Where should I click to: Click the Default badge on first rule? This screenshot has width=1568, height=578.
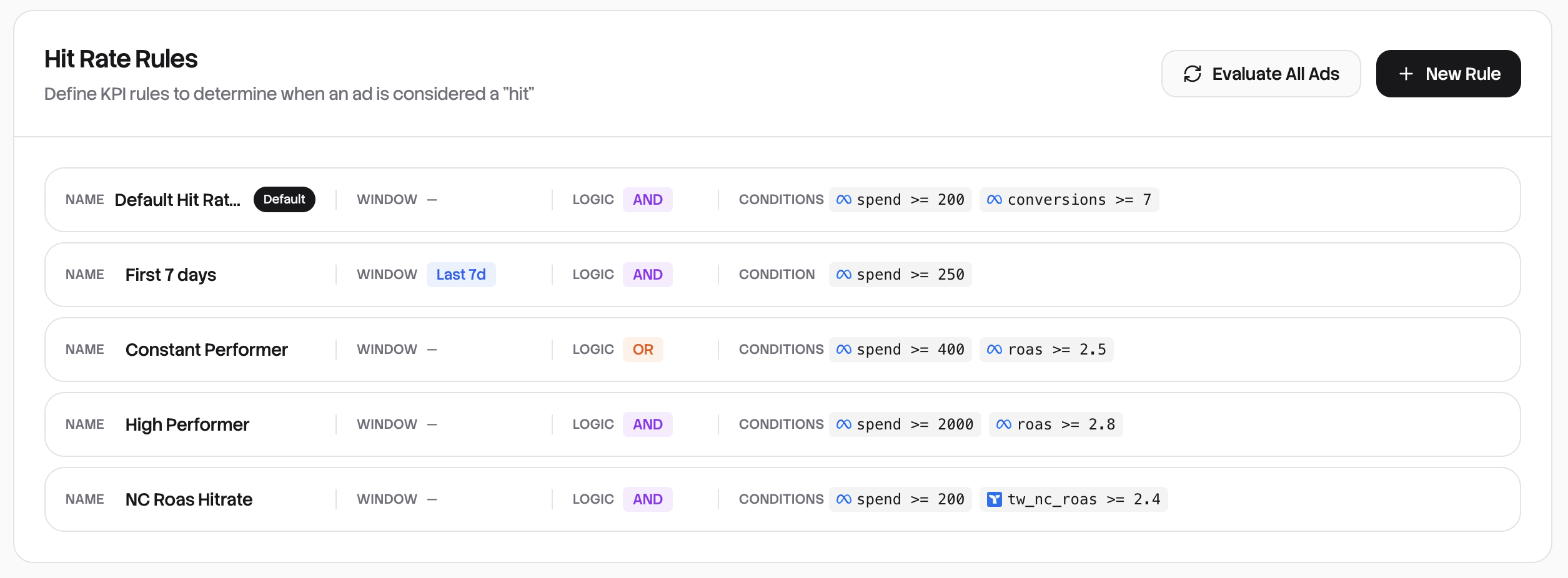pos(284,200)
